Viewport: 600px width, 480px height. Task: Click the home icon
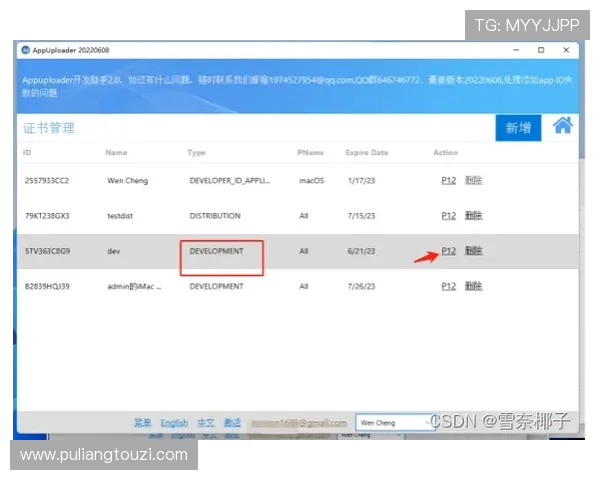point(562,125)
